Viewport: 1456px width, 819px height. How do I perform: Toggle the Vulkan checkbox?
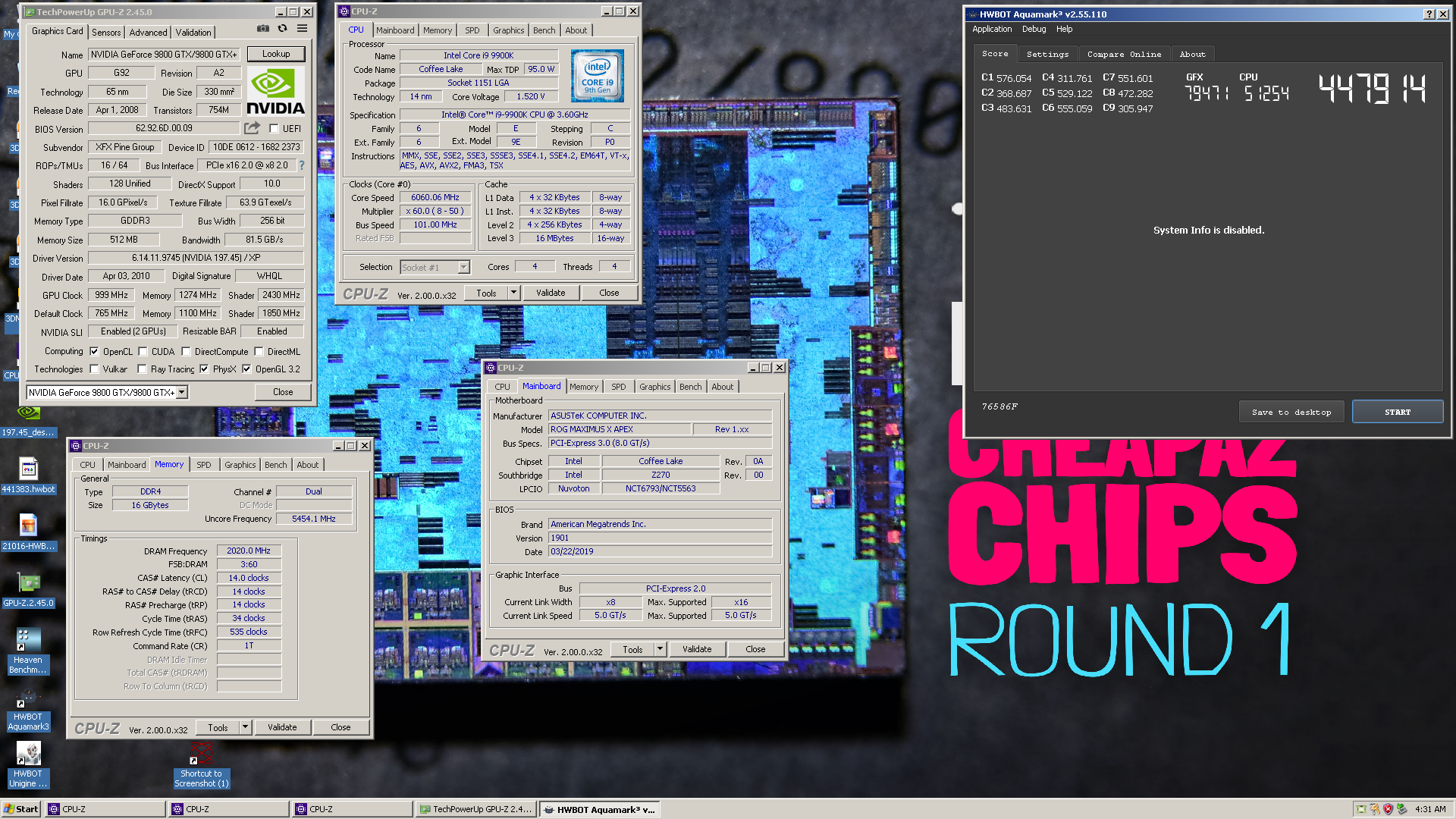click(x=94, y=369)
